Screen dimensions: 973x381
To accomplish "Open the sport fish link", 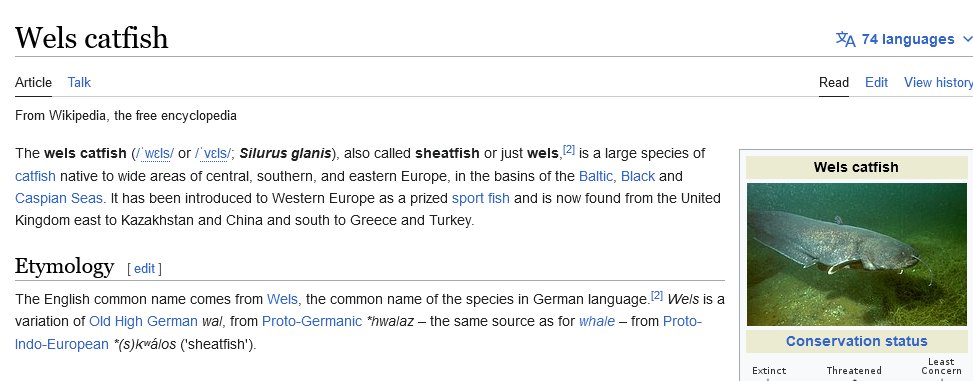I will (481, 199).
